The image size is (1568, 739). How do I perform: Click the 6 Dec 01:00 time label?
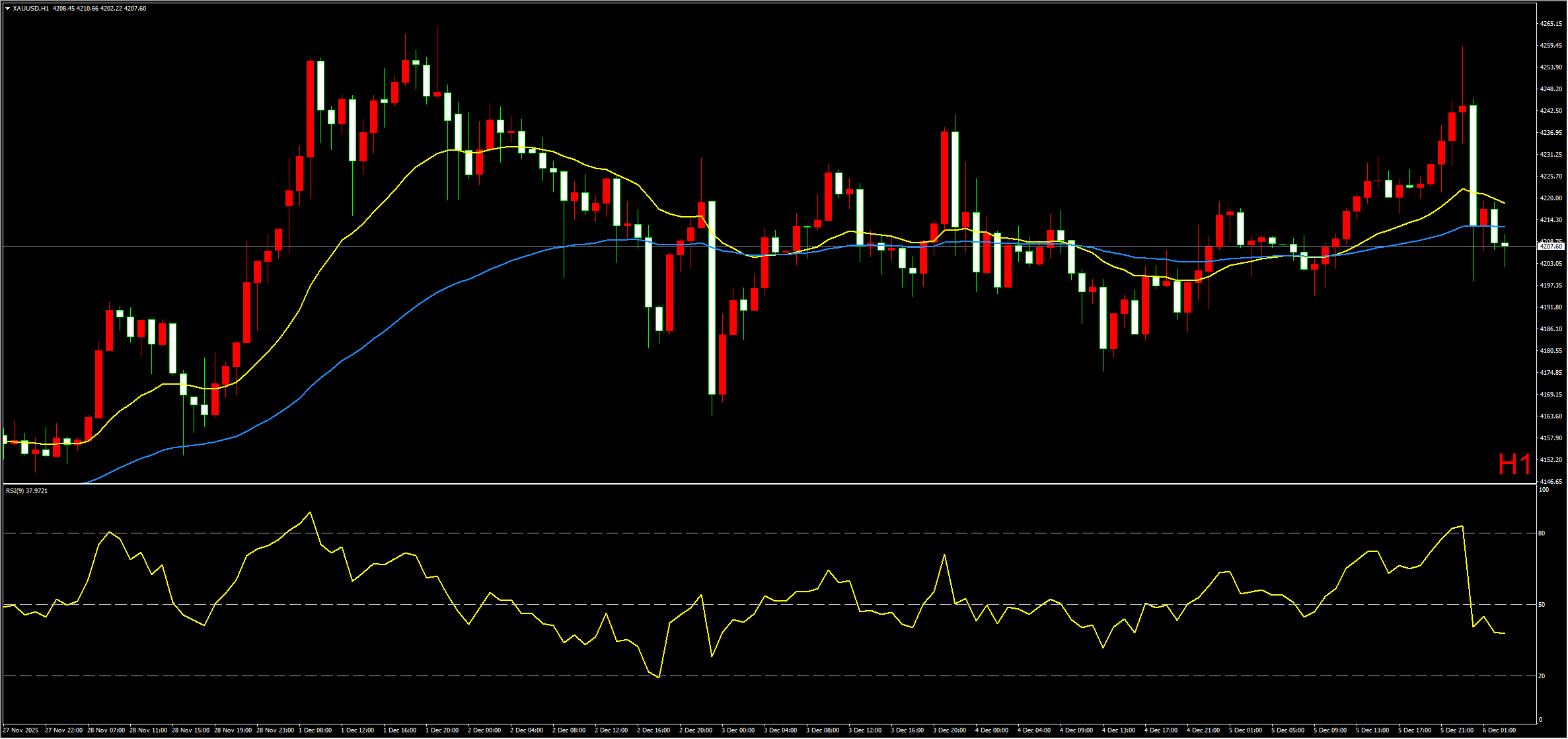(x=1499, y=730)
